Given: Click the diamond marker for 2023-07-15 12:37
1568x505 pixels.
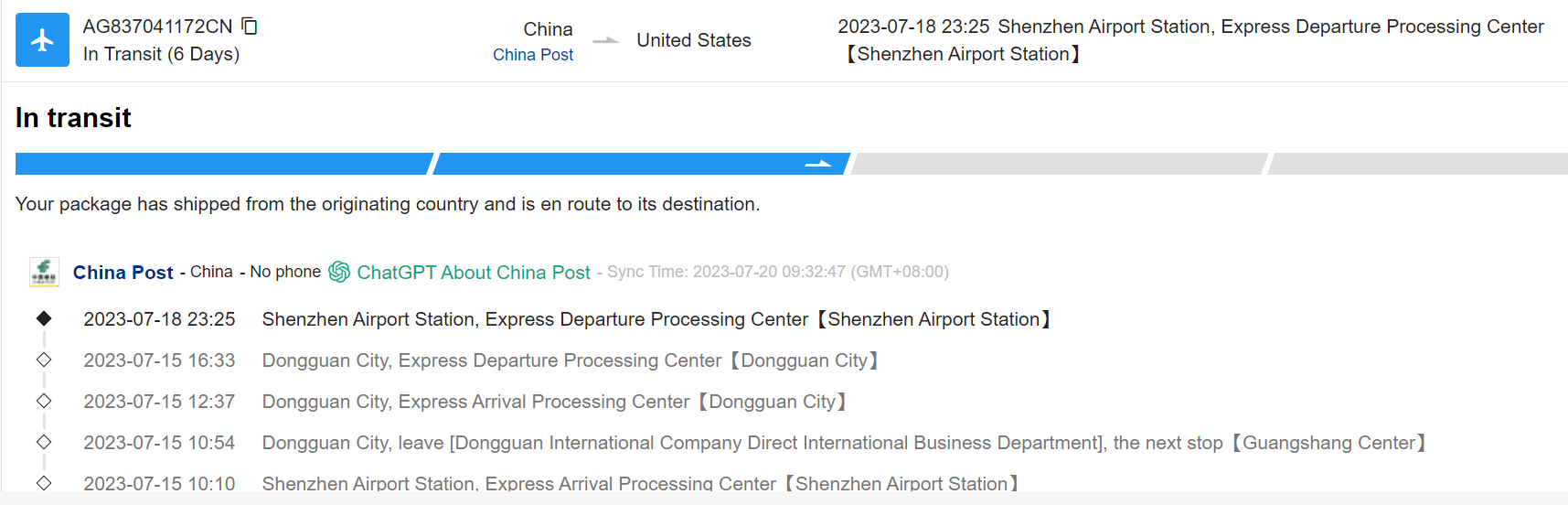Looking at the screenshot, I should click(x=44, y=401).
